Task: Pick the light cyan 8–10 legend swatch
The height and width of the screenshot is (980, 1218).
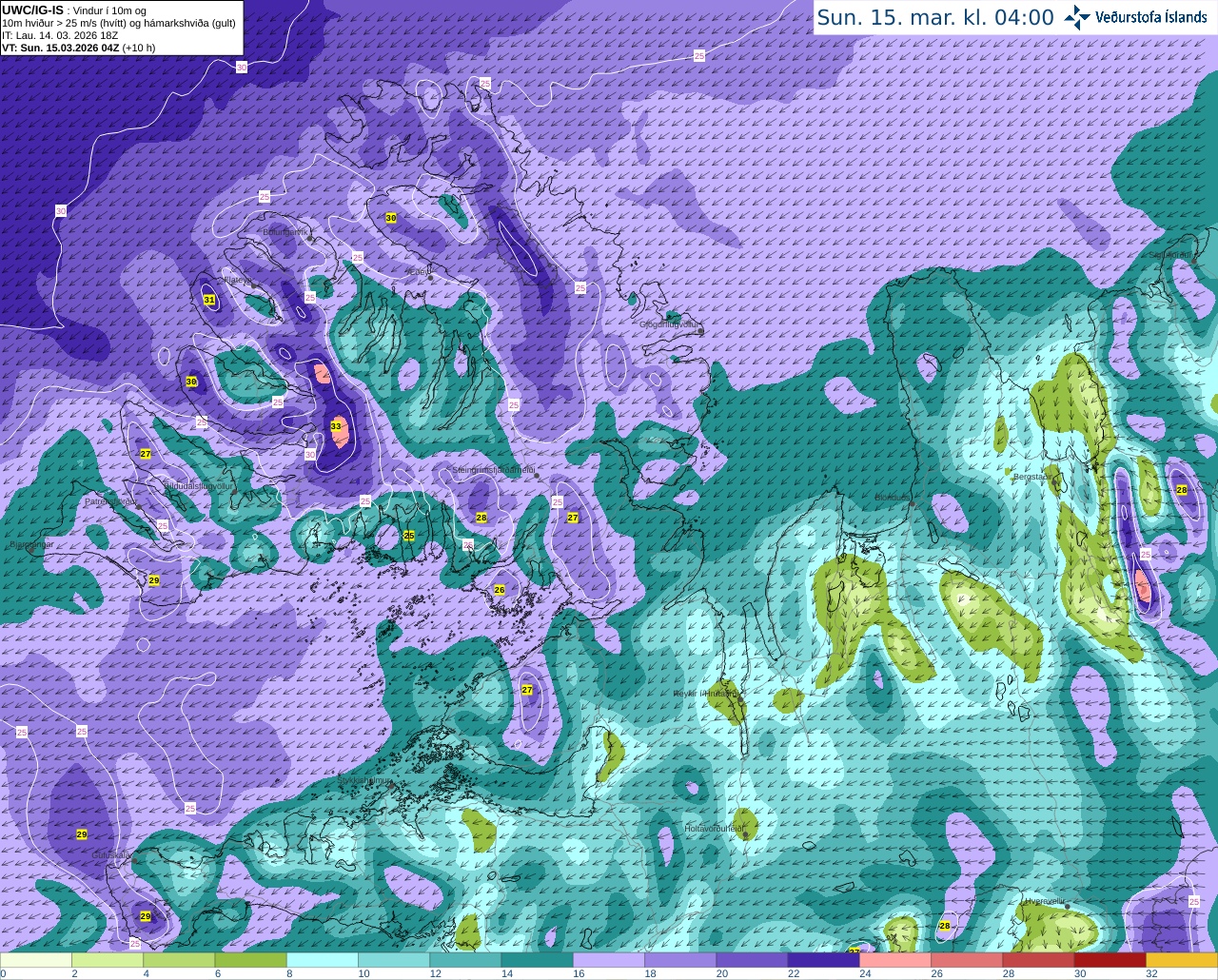Action: pyautogui.click(x=323, y=960)
